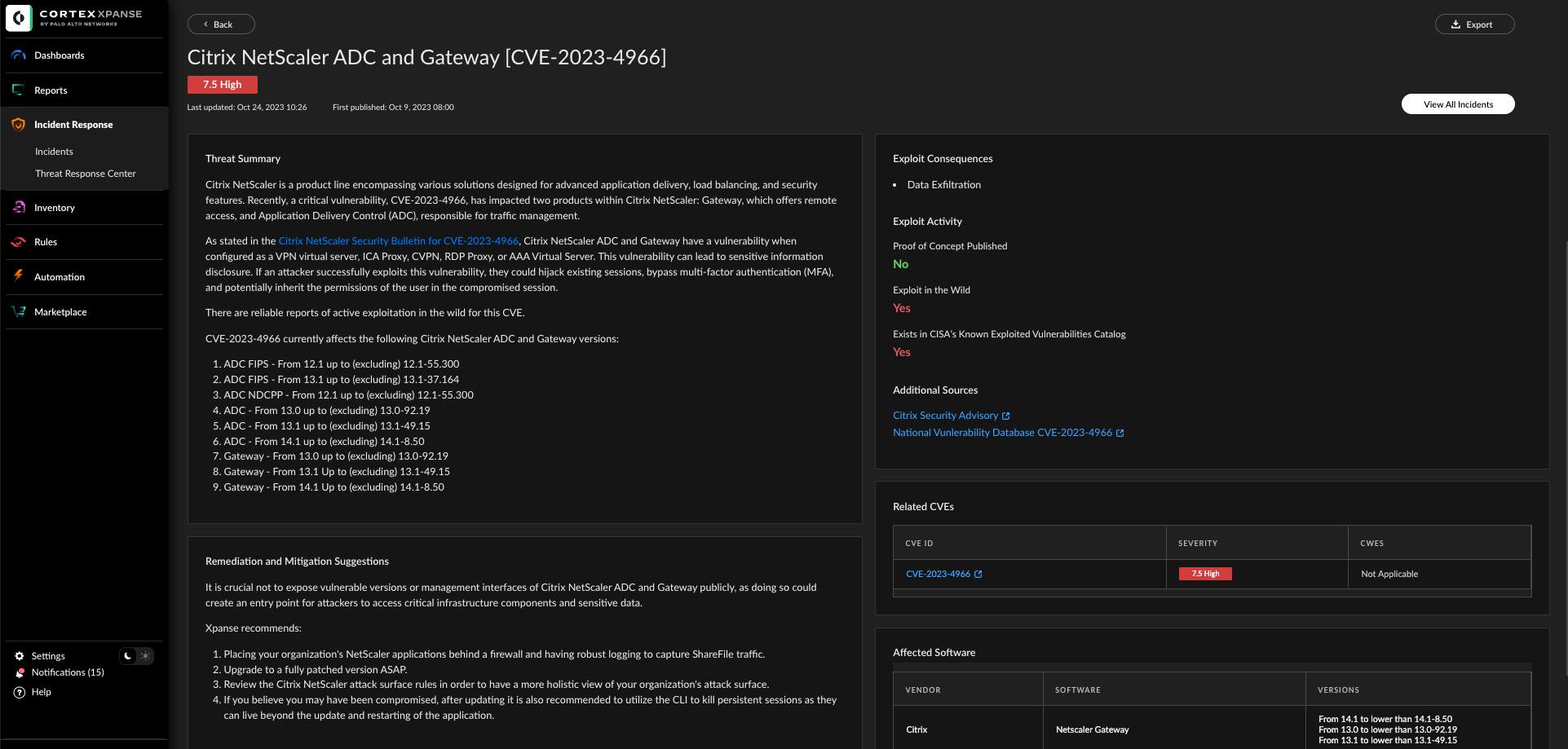The width and height of the screenshot is (1568, 749).
Task: Click the Help question mark icon
Action: [x=20, y=693]
